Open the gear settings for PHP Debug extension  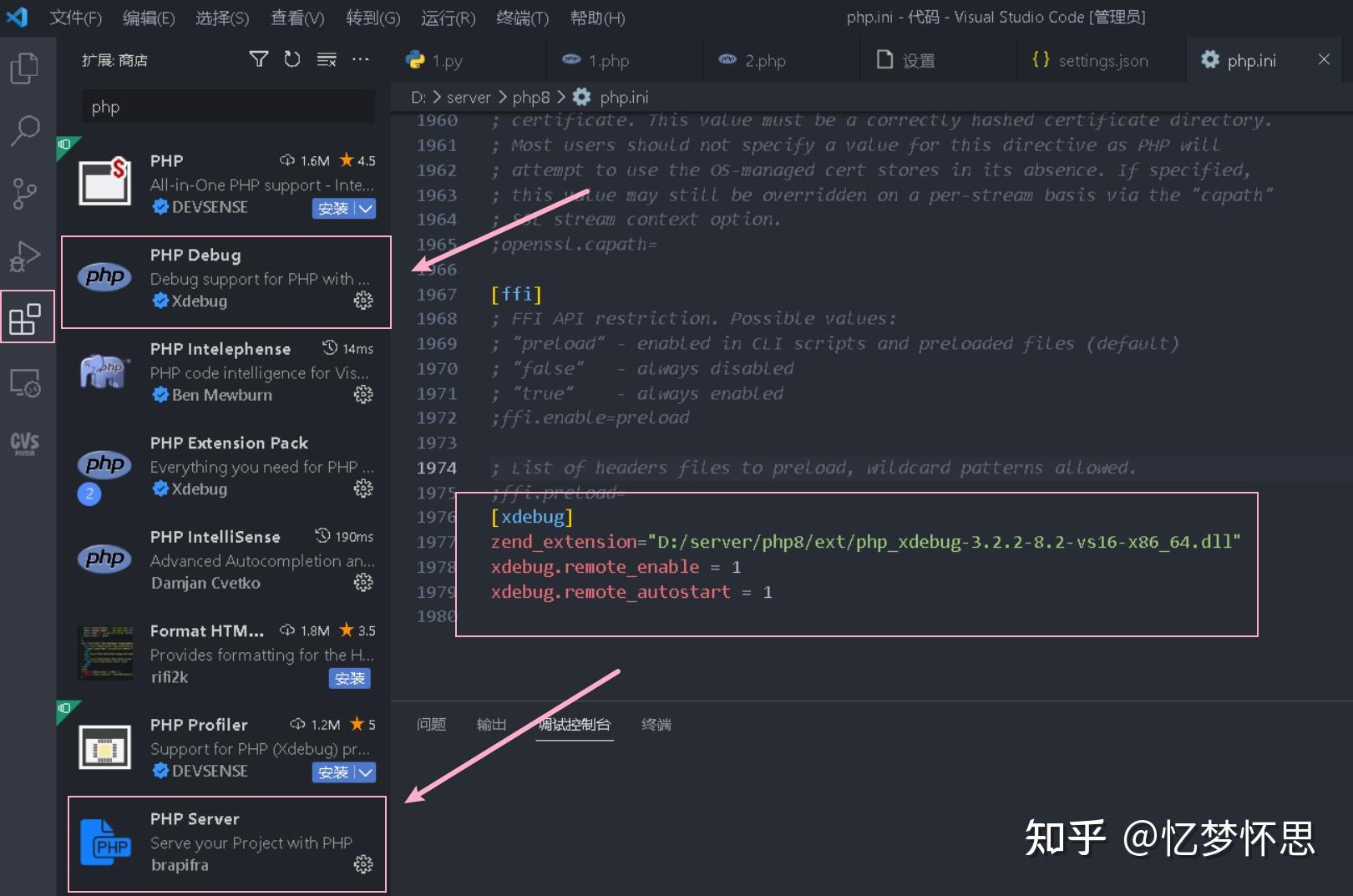(x=363, y=301)
